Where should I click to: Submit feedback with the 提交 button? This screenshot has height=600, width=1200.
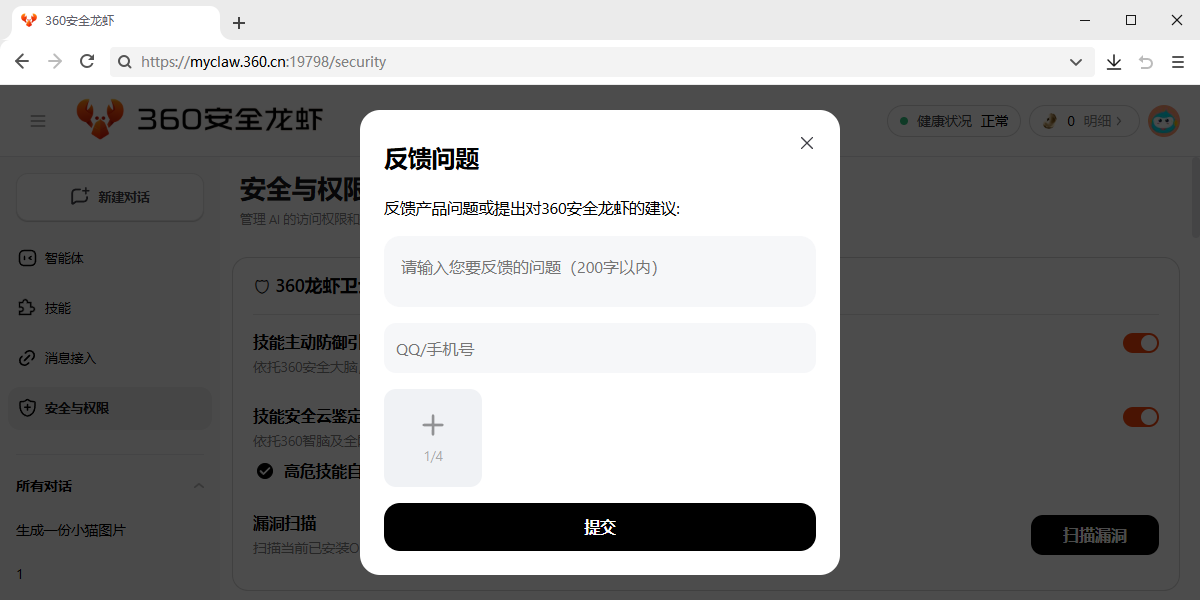(600, 527)
